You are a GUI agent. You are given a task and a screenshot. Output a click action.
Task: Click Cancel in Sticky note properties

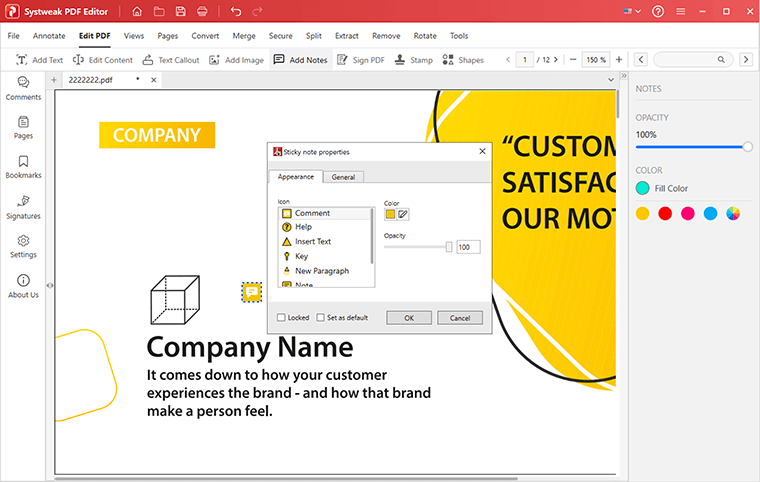[x=459, y=318]
